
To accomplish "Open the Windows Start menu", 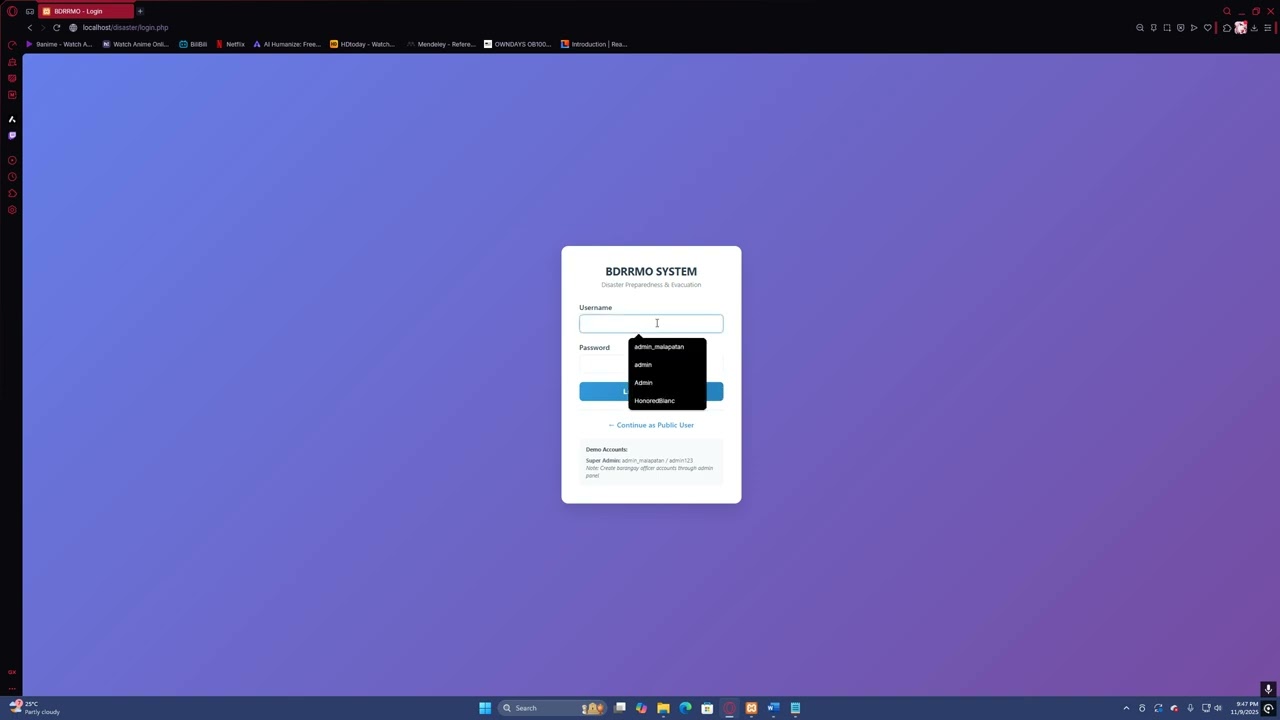I will coord(485,708).
